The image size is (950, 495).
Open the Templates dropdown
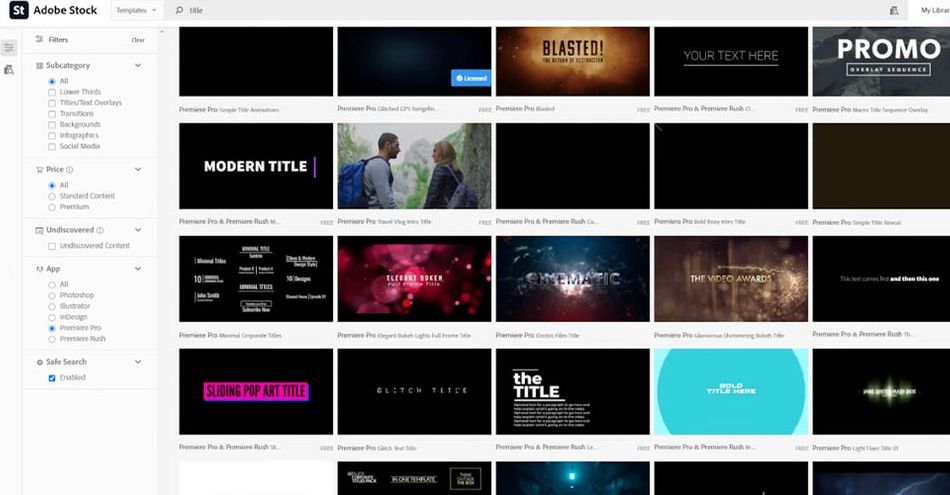136,10
